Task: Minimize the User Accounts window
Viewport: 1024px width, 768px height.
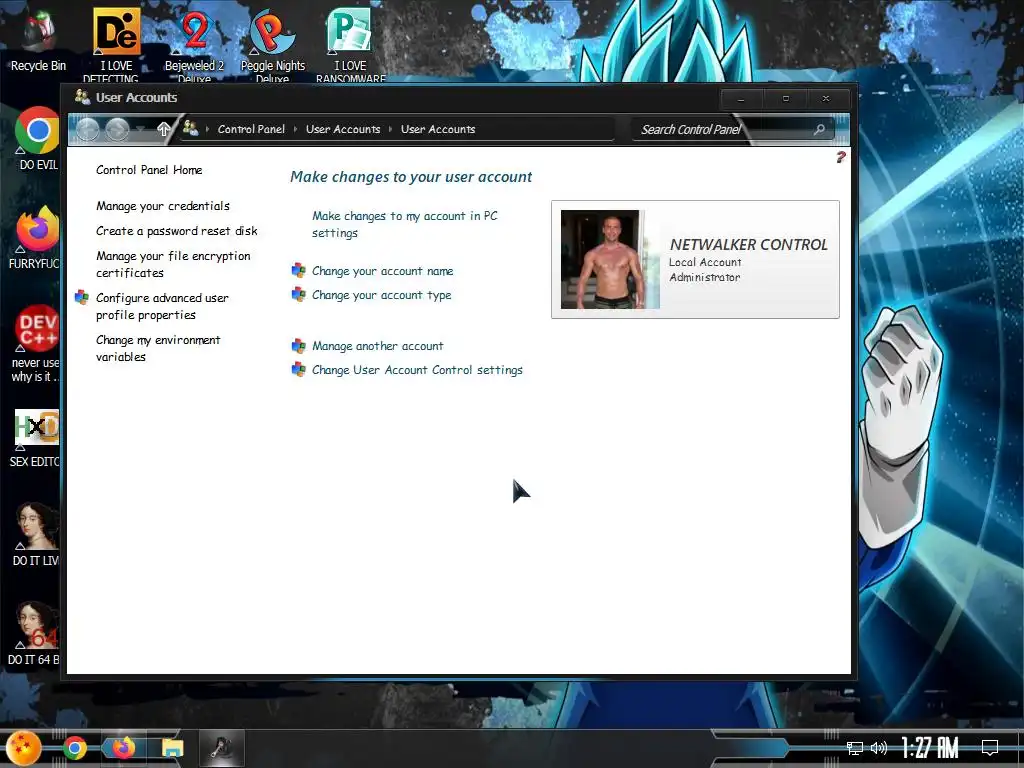Action: tap(741, 99)
